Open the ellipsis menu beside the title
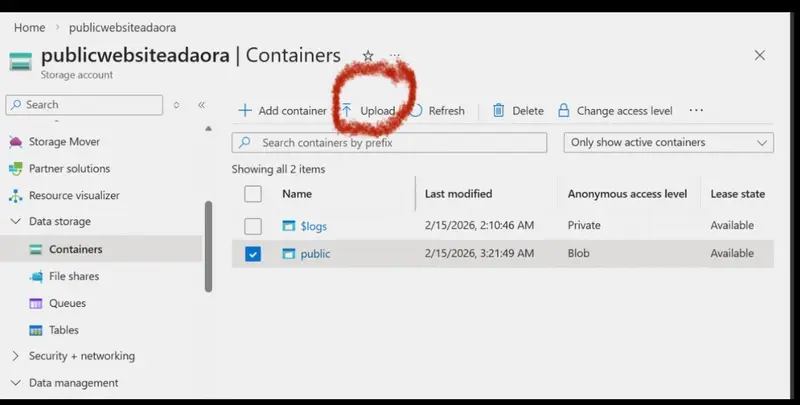 394,55
